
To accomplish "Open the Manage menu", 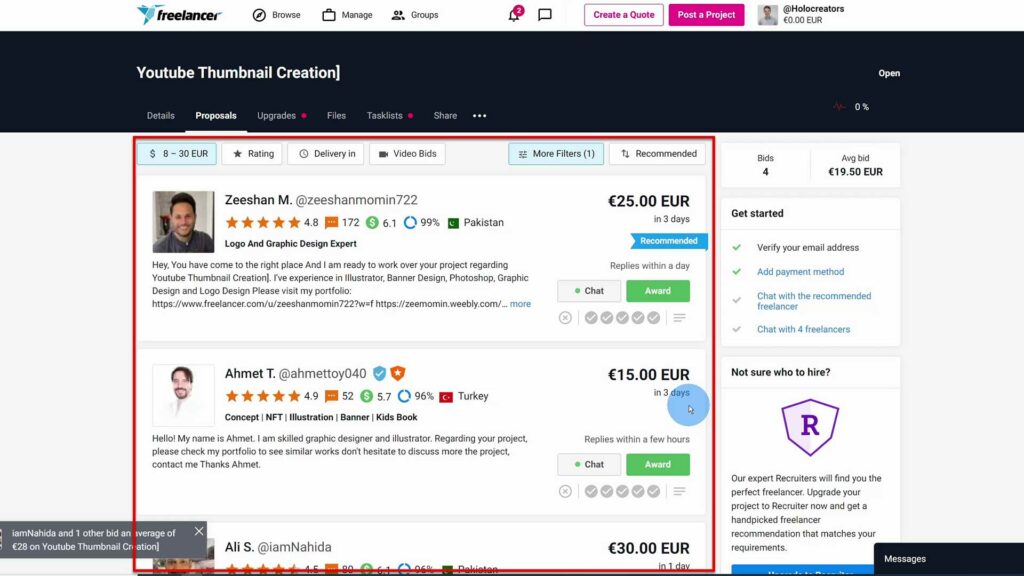I will tap(347, 14).
